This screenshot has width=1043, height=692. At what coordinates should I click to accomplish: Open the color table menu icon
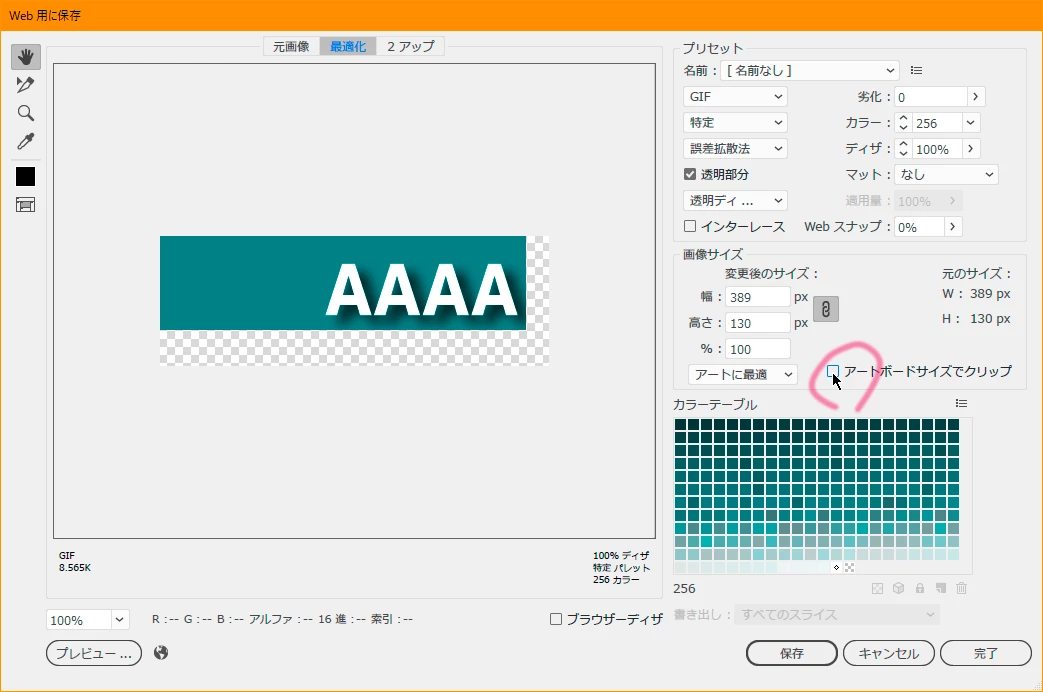tap(961, 403)
